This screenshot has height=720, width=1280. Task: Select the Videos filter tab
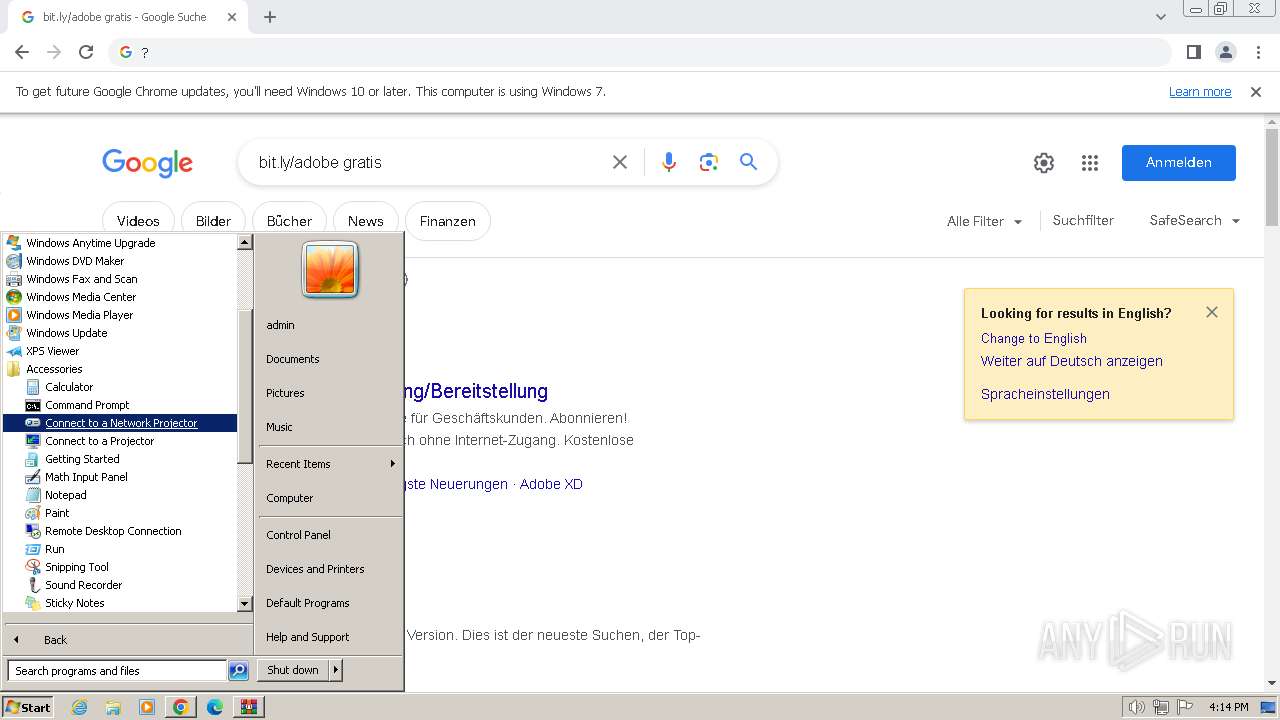[x=138, y=221]
